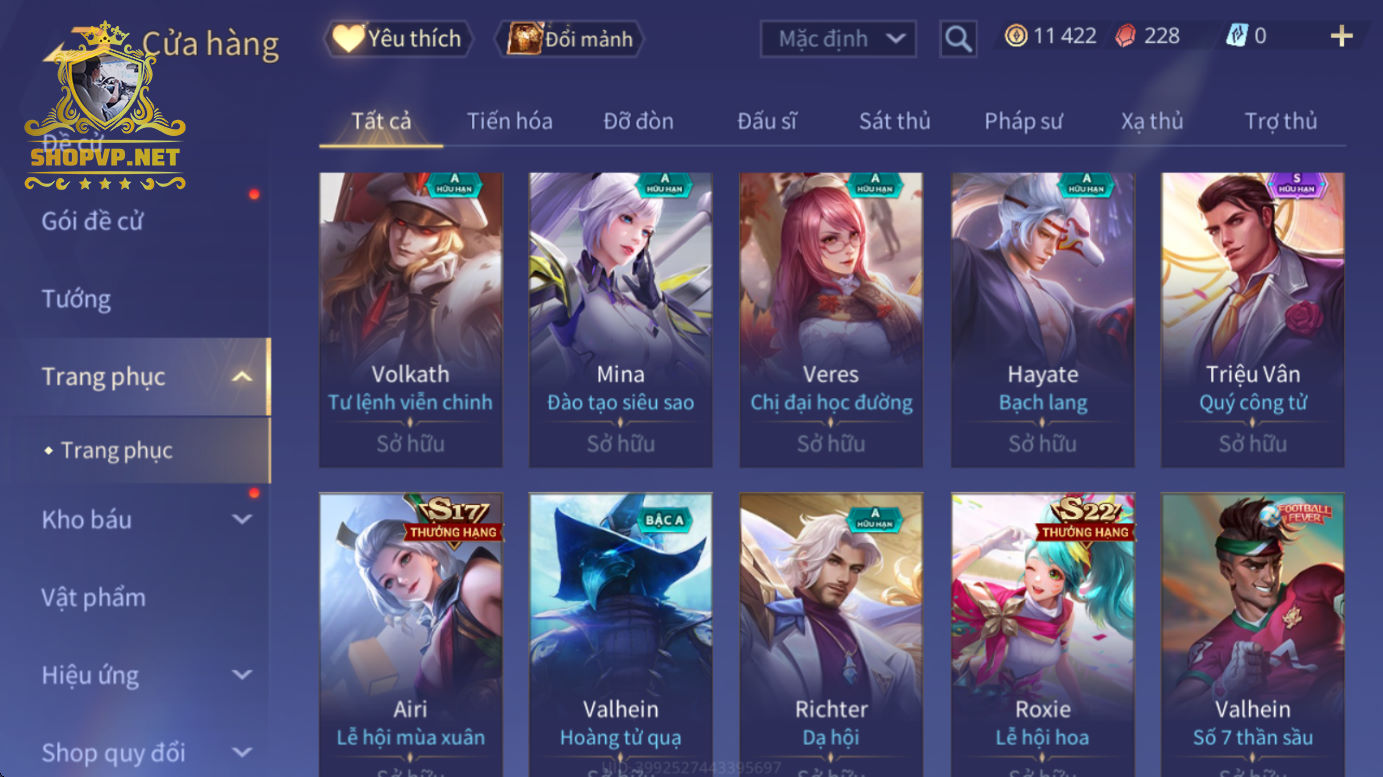Switch to the Sát thủ tab

click(895, 121)
